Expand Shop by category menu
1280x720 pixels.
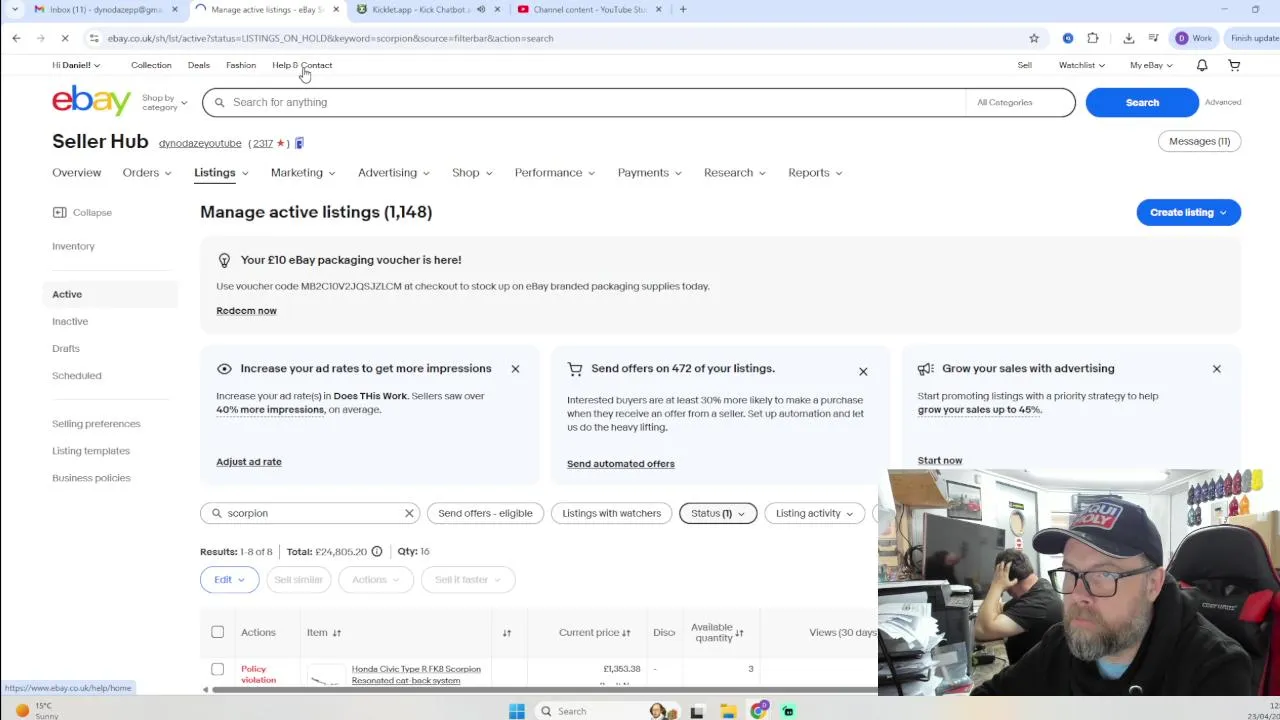164,102
